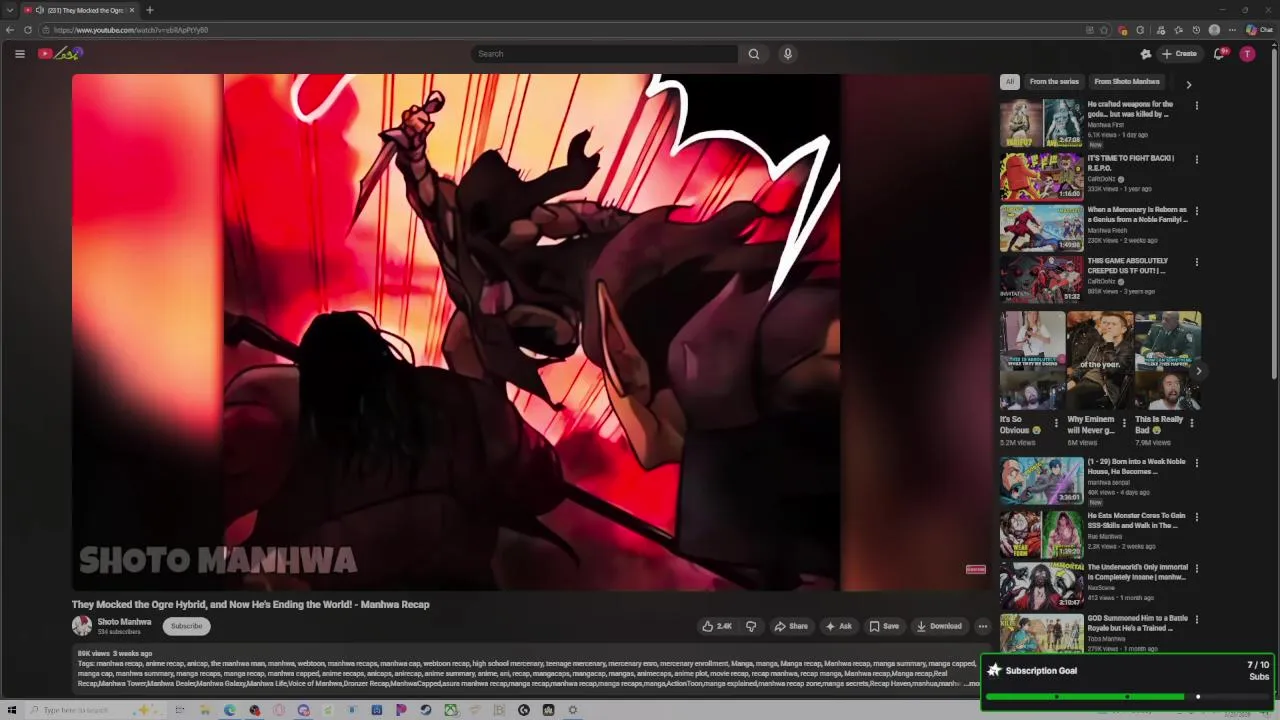This screenshot has width=1280, height=720.
Task: Show more filter chips arrow
Action: (1189, 84)
